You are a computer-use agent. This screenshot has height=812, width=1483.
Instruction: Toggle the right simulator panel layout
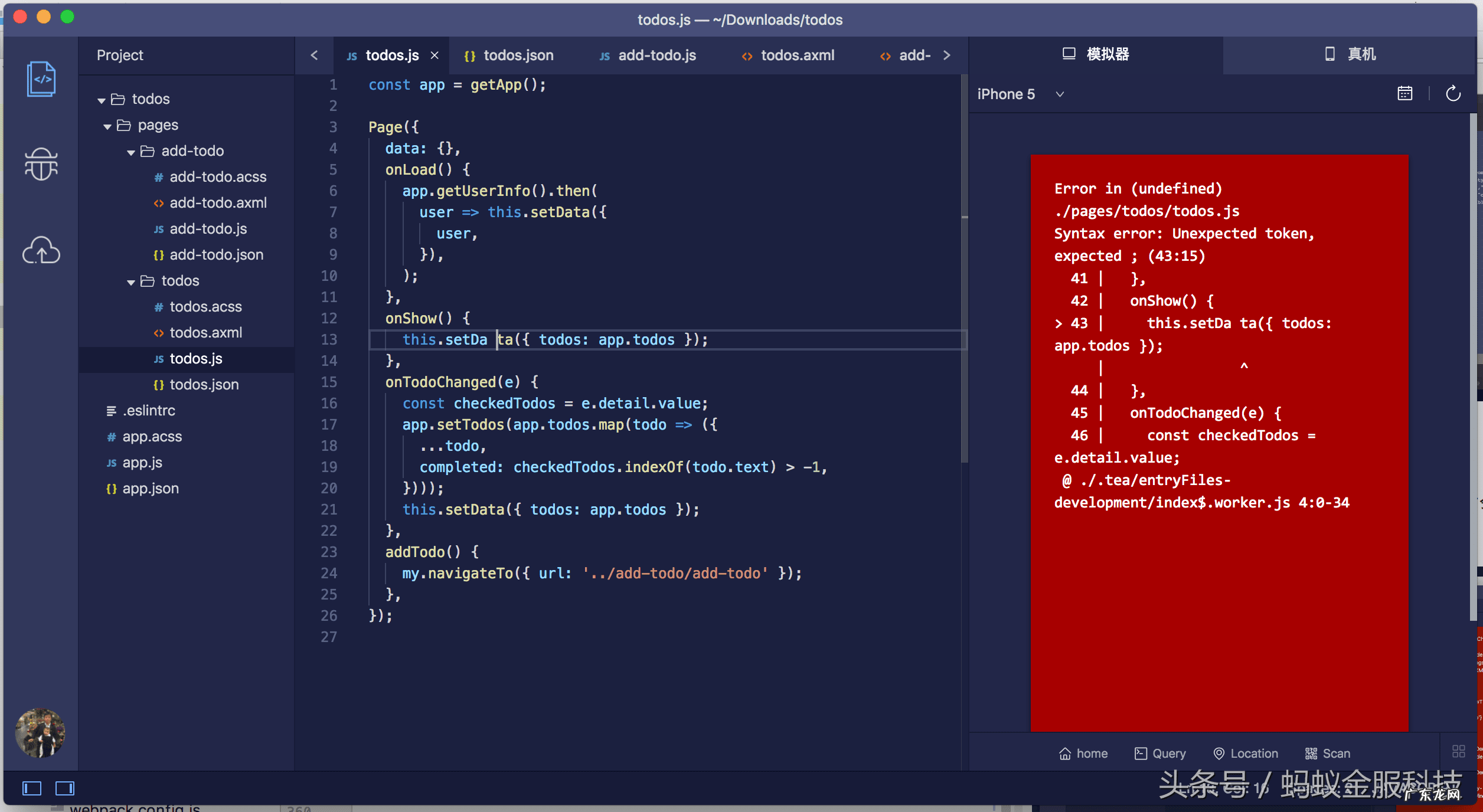coord(65,788)
